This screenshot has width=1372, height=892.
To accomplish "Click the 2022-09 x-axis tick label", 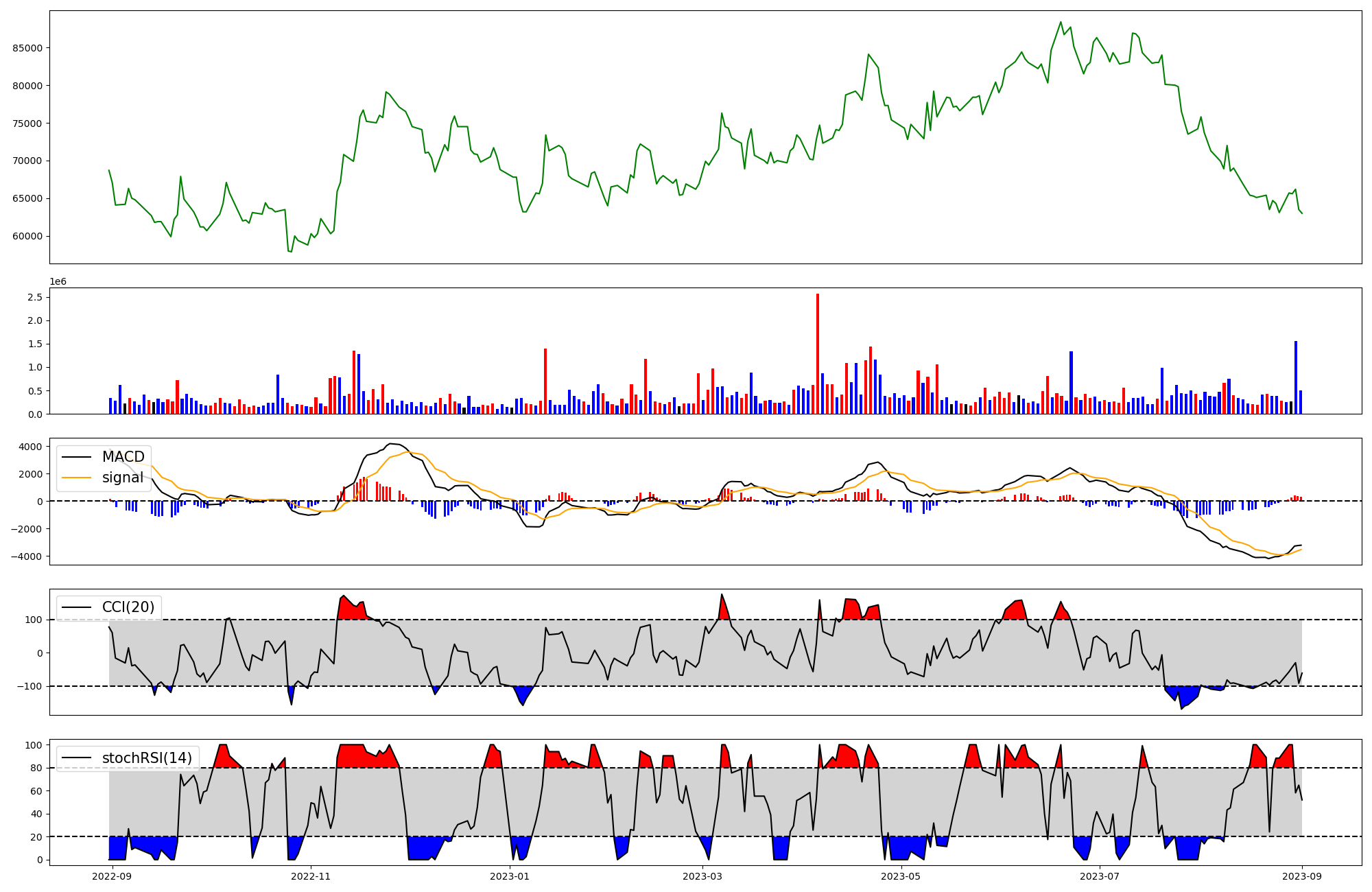I will tap(112, 876).
